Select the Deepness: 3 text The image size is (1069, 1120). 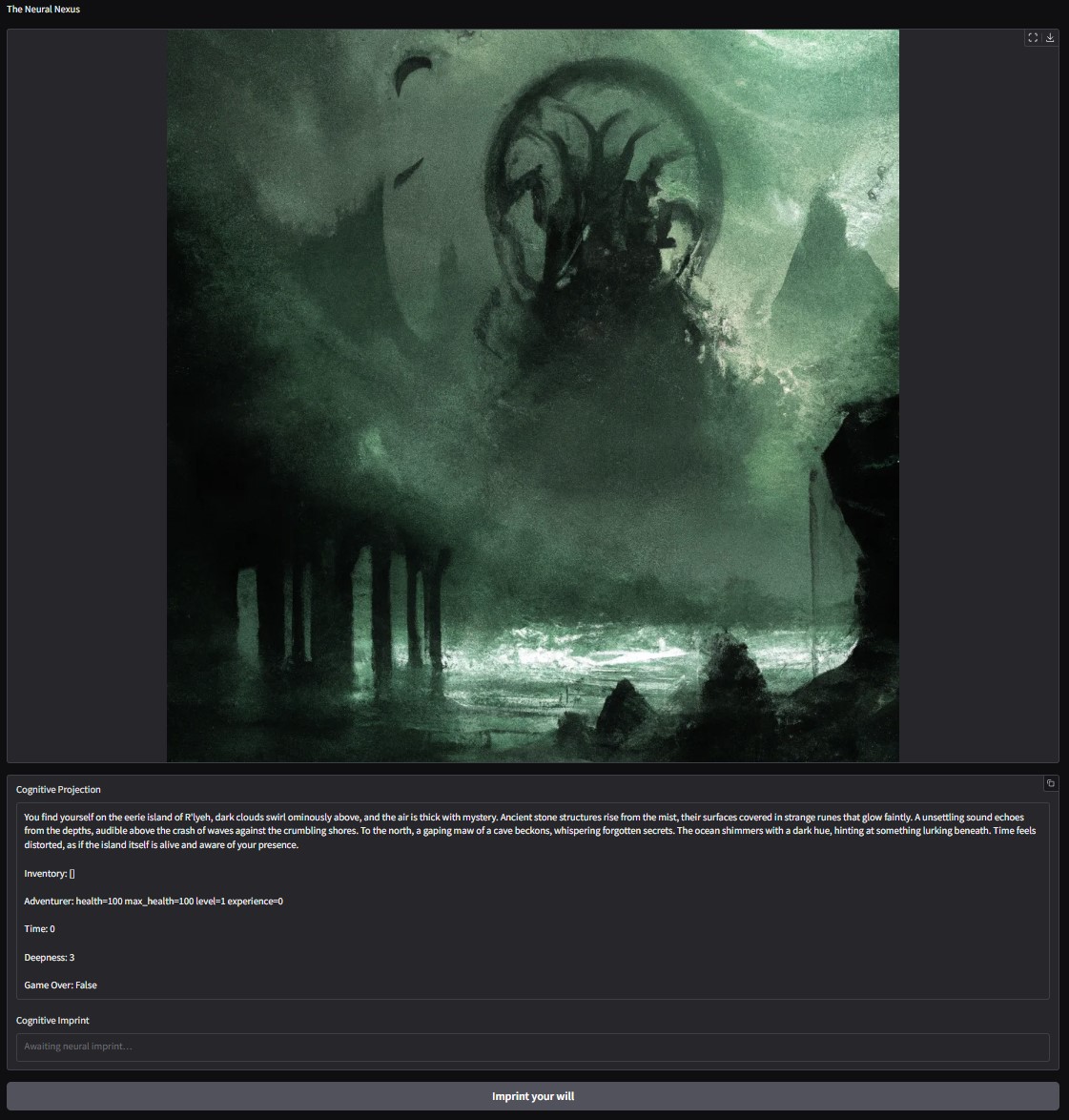click(x=49, y=957)
